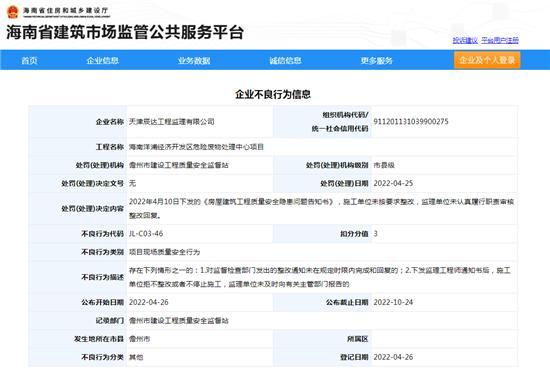Select project name 海南洋浦经济开发区危险废物处理中心项目
This screenshot has width=550, height=386.
tap(196, 147)
